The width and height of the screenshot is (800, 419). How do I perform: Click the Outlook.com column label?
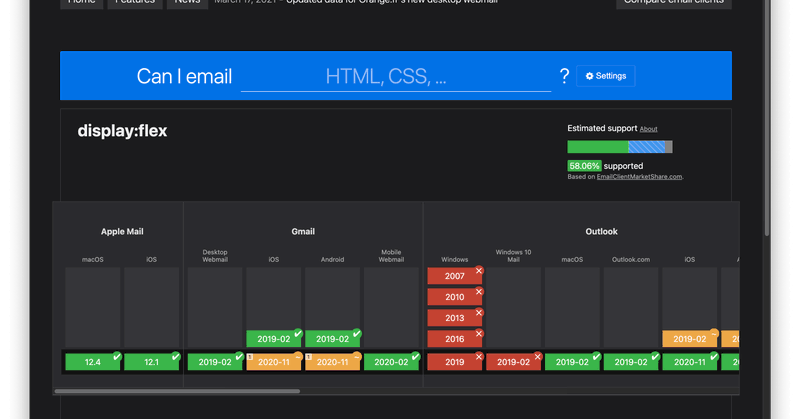coord(631,259)
